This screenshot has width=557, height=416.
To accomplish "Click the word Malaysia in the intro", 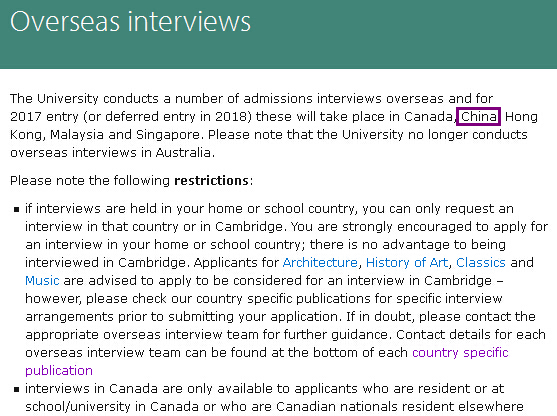I will pos(77,135).
